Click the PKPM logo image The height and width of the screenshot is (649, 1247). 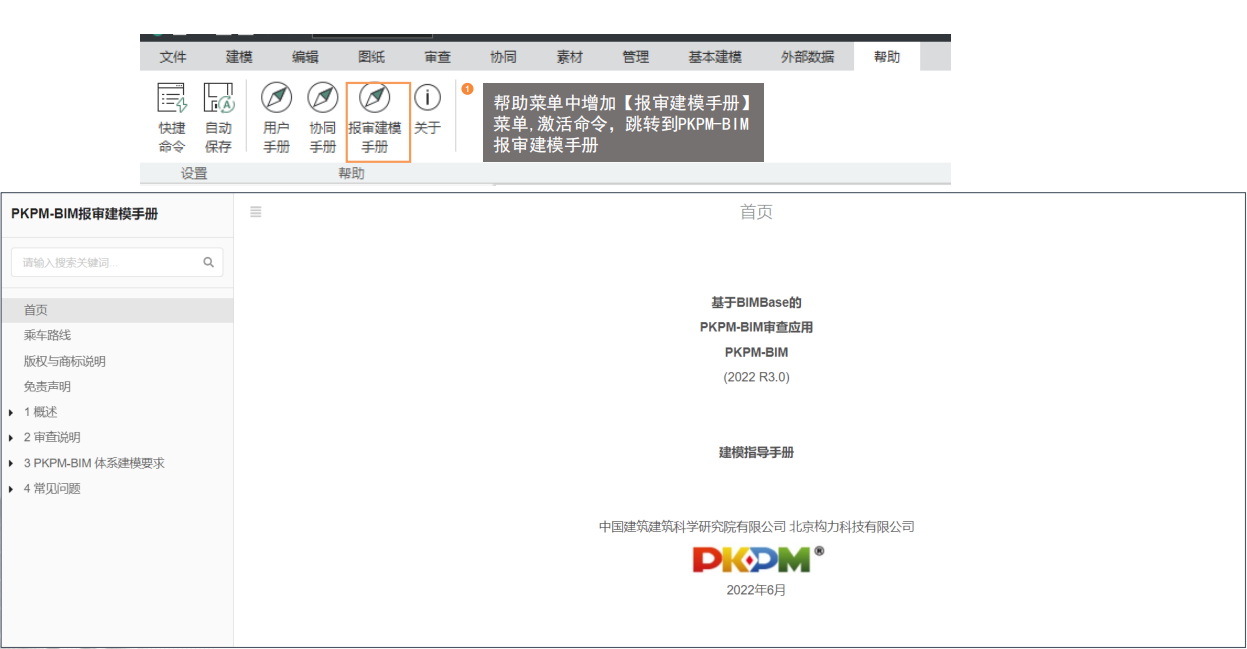pyautogui.click(x=758, y=559)
